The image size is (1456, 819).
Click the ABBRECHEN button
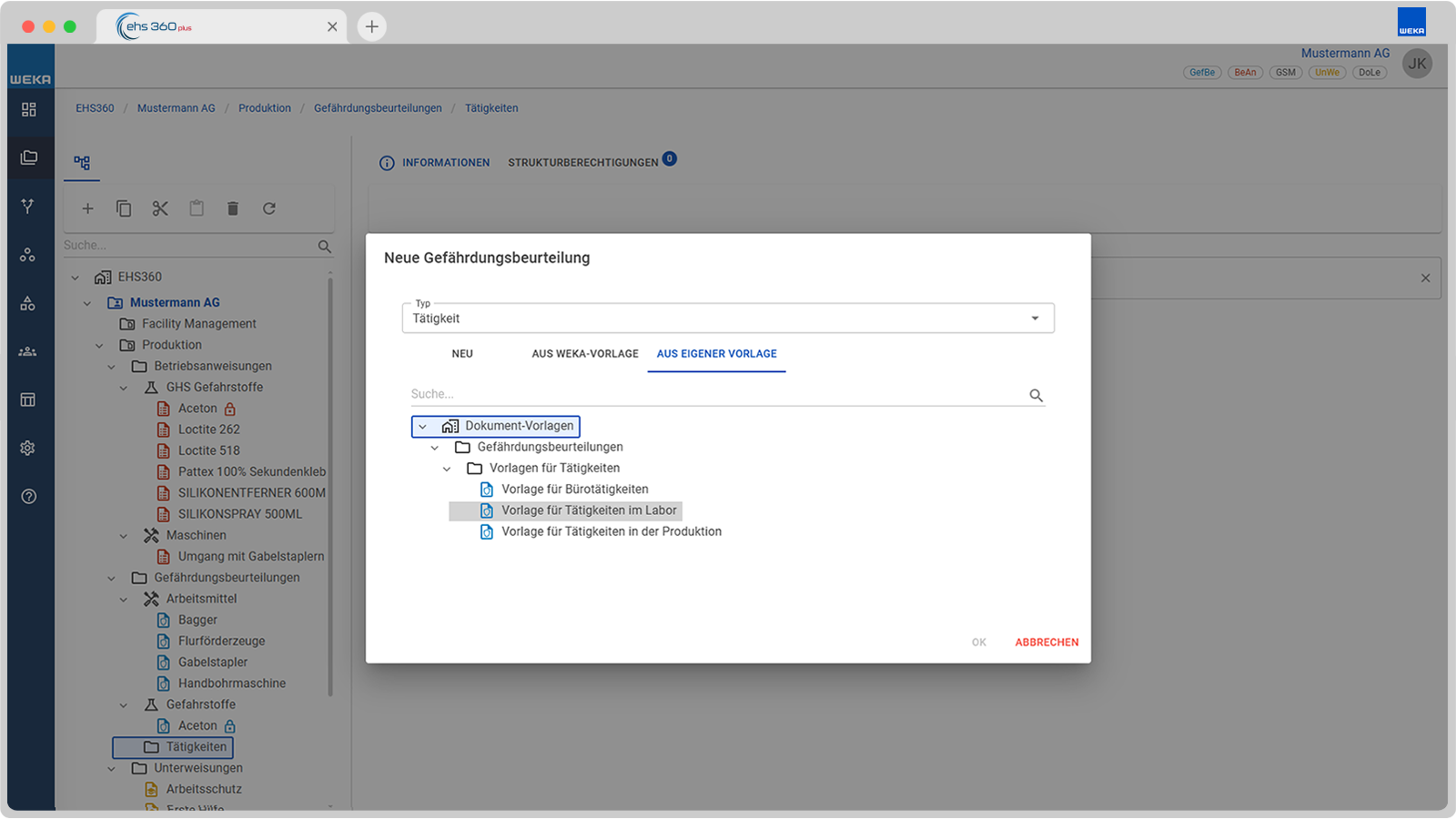(x=1046, y=642)
